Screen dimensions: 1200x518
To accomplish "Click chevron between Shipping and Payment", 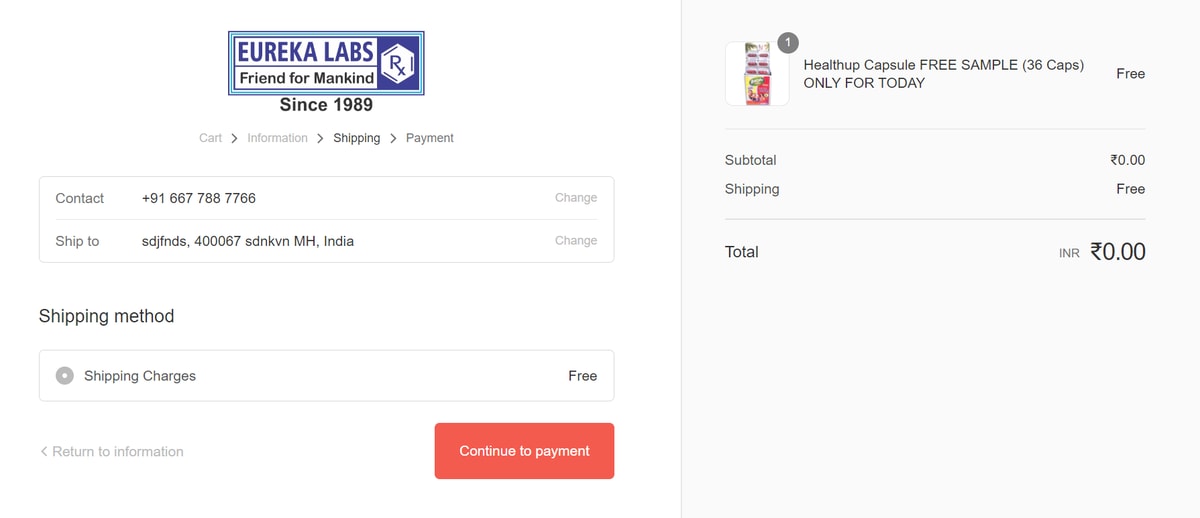I will (393, 138).
